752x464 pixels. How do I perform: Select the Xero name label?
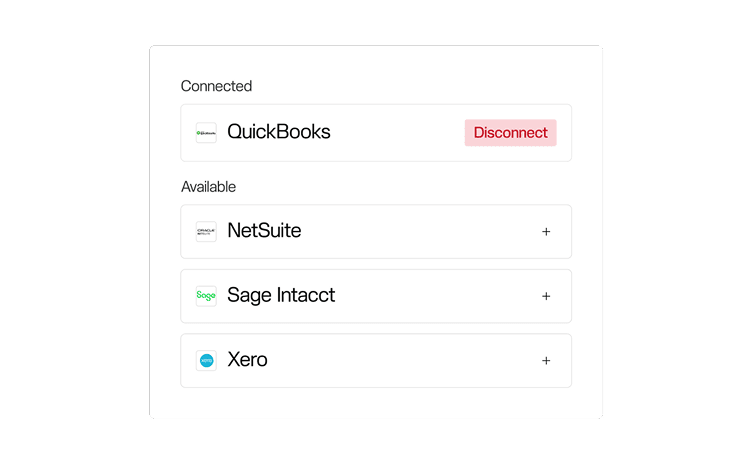(x=247, y=360)
